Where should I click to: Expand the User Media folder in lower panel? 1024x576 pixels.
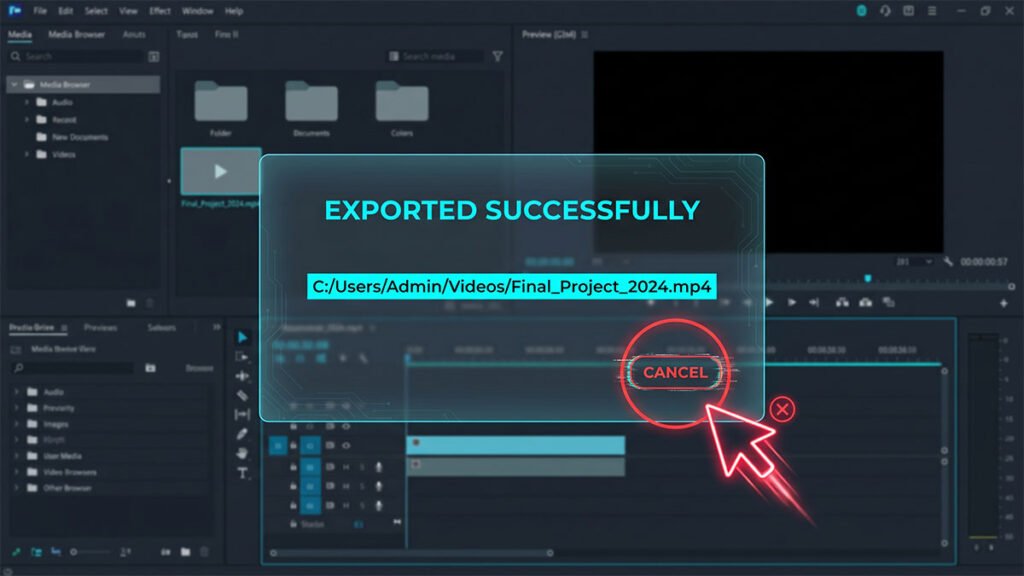click(x=16, y=456)
